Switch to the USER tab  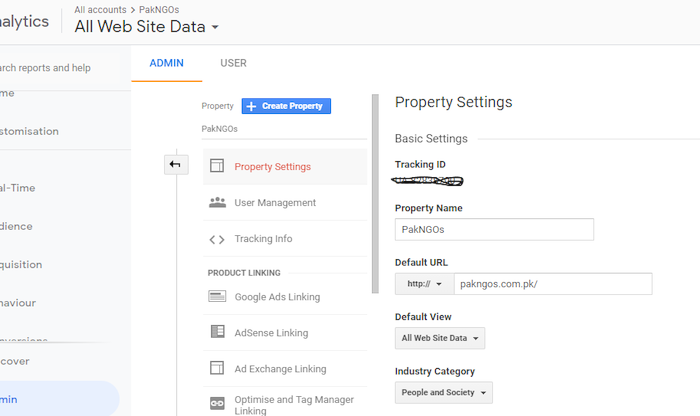(233, 63)
